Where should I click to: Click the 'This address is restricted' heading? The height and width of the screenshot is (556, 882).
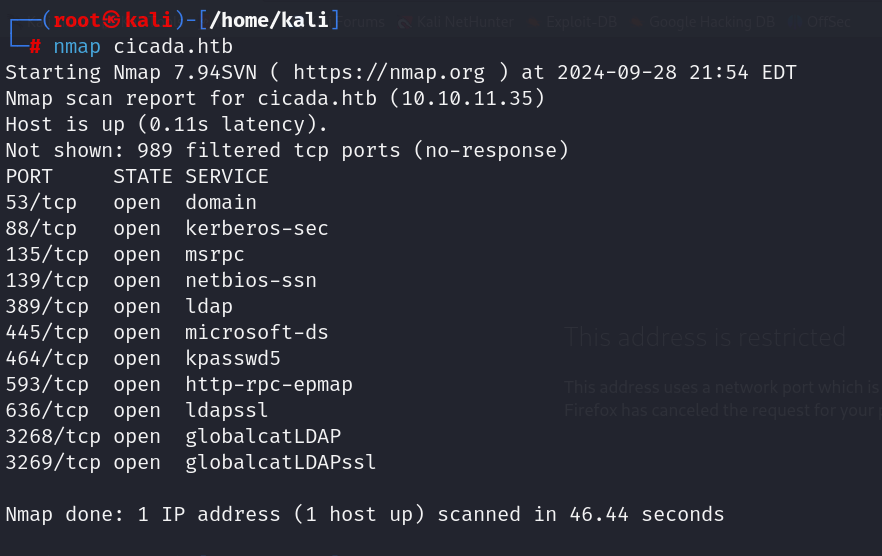point(705,338)
